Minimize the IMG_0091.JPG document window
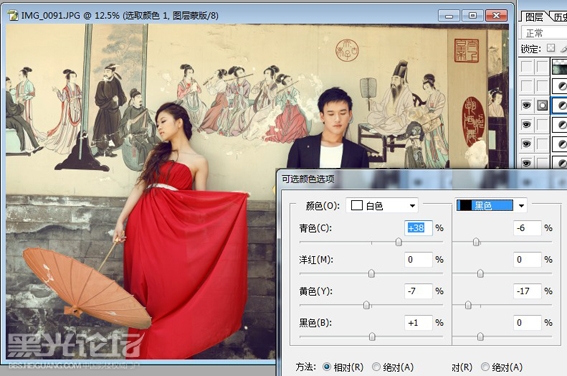Viewport: 567px width, 376px height. (x=449, y=16)
